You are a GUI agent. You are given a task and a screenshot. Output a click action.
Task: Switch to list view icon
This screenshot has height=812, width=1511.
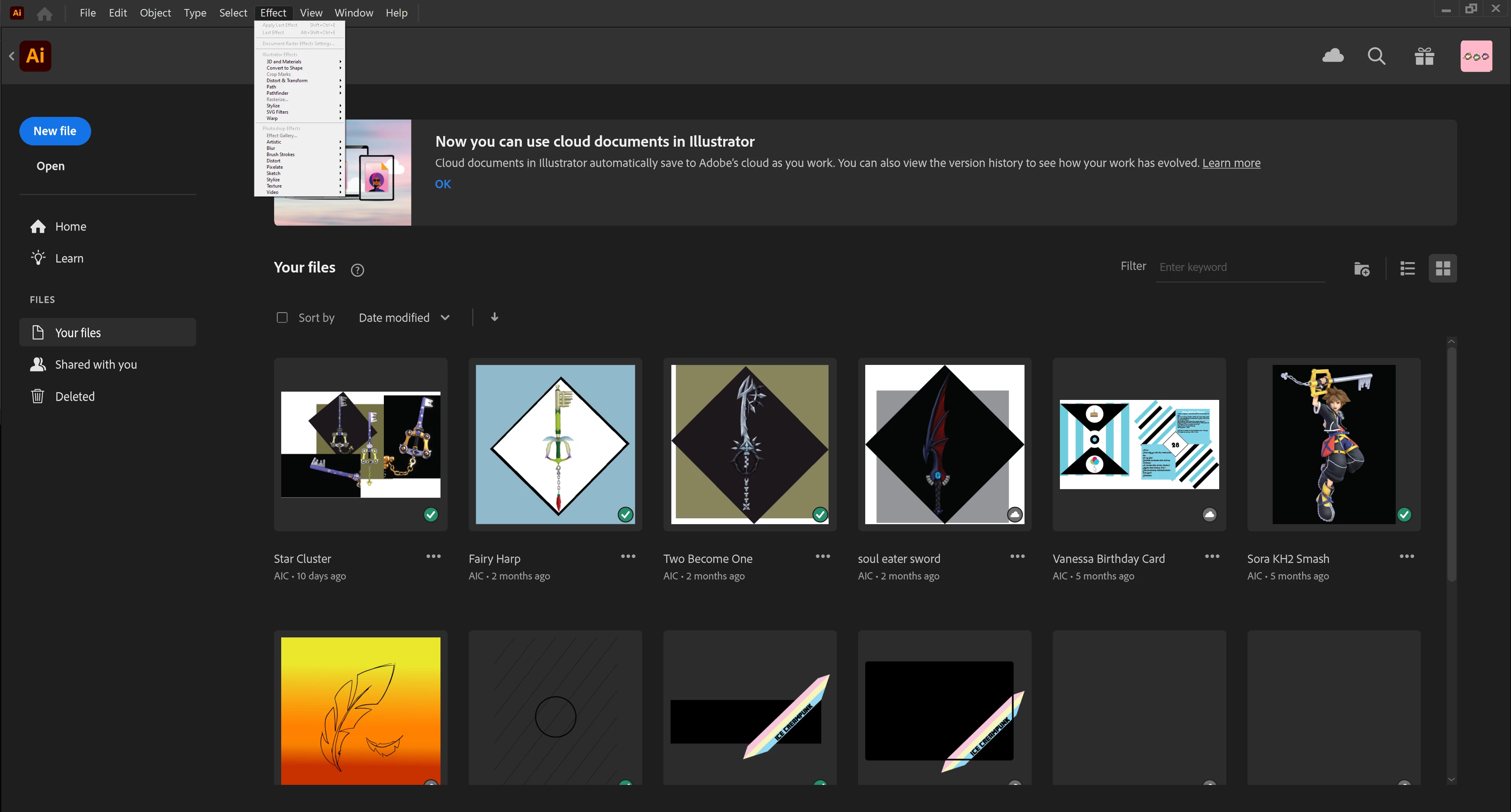(x=1407, y=269)
